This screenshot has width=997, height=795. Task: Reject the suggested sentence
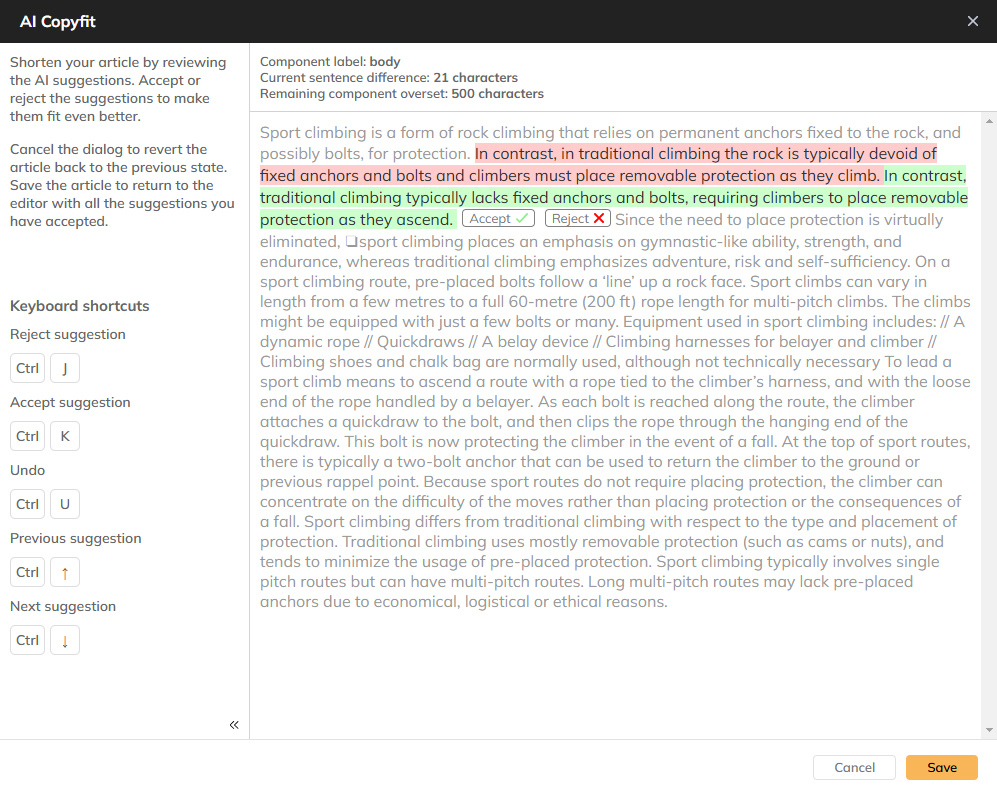pyautogui.click(x=577, y=219)
